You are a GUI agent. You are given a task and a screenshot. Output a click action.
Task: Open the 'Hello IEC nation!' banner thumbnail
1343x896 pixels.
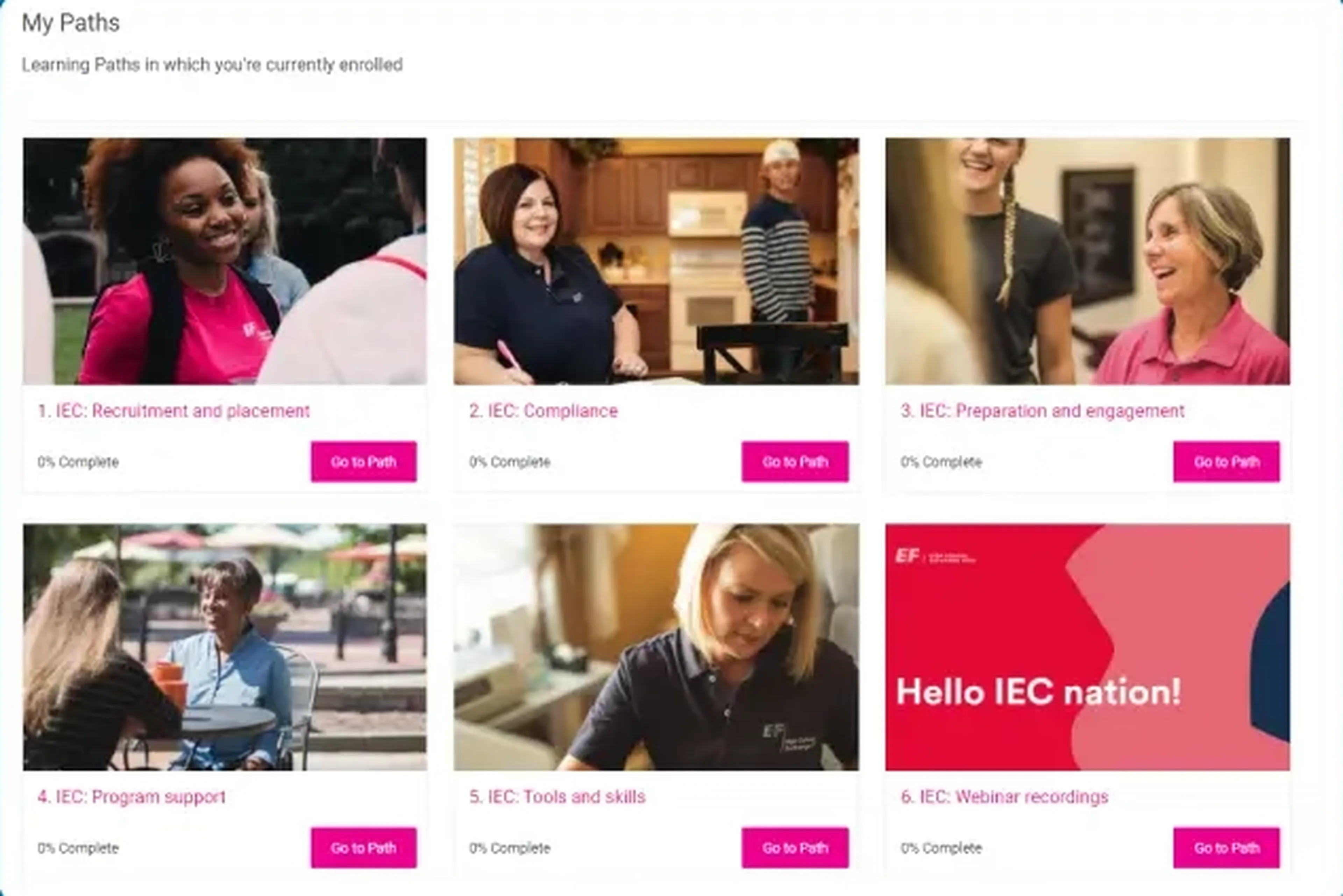1088,647
